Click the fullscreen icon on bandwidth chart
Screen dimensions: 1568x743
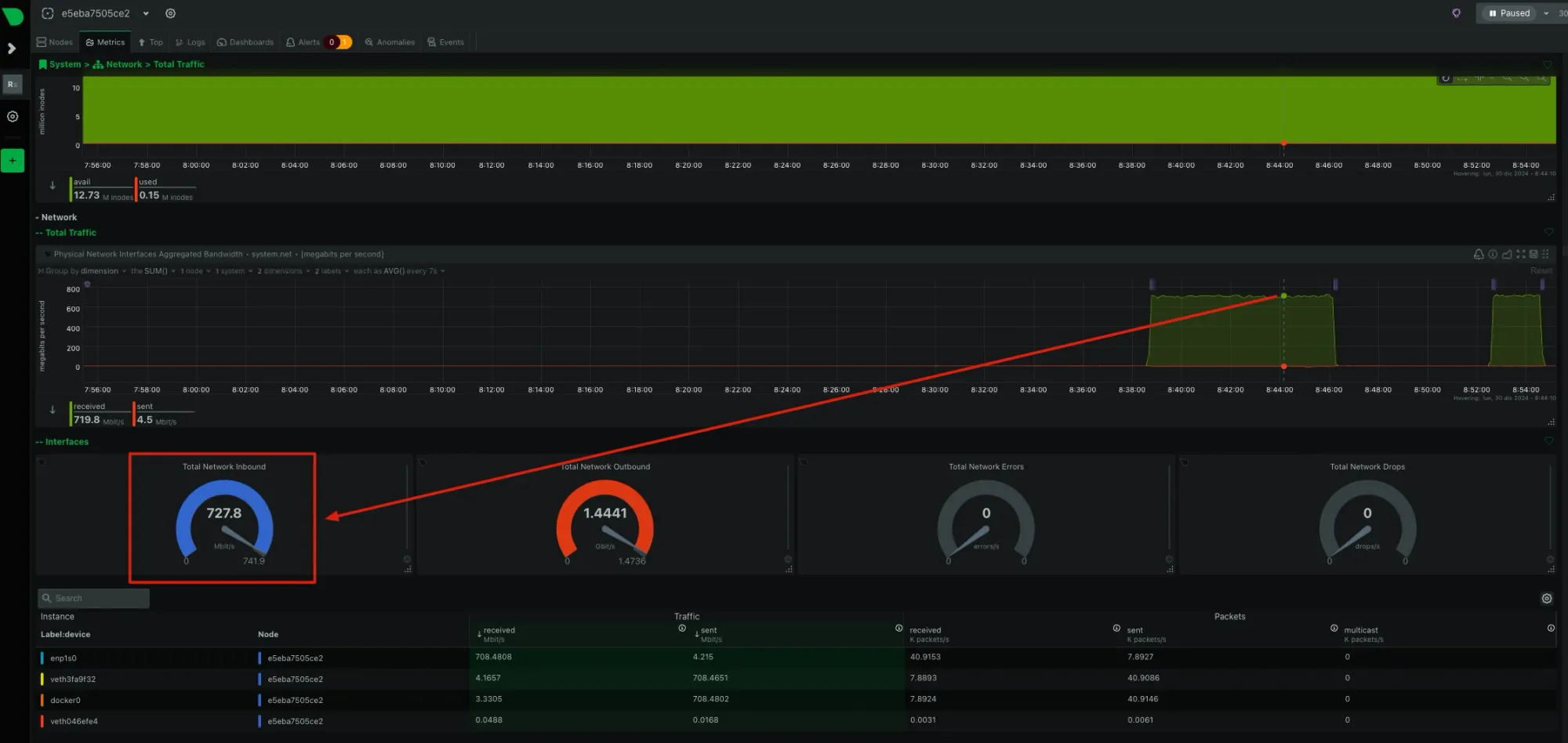(1521, 254)
